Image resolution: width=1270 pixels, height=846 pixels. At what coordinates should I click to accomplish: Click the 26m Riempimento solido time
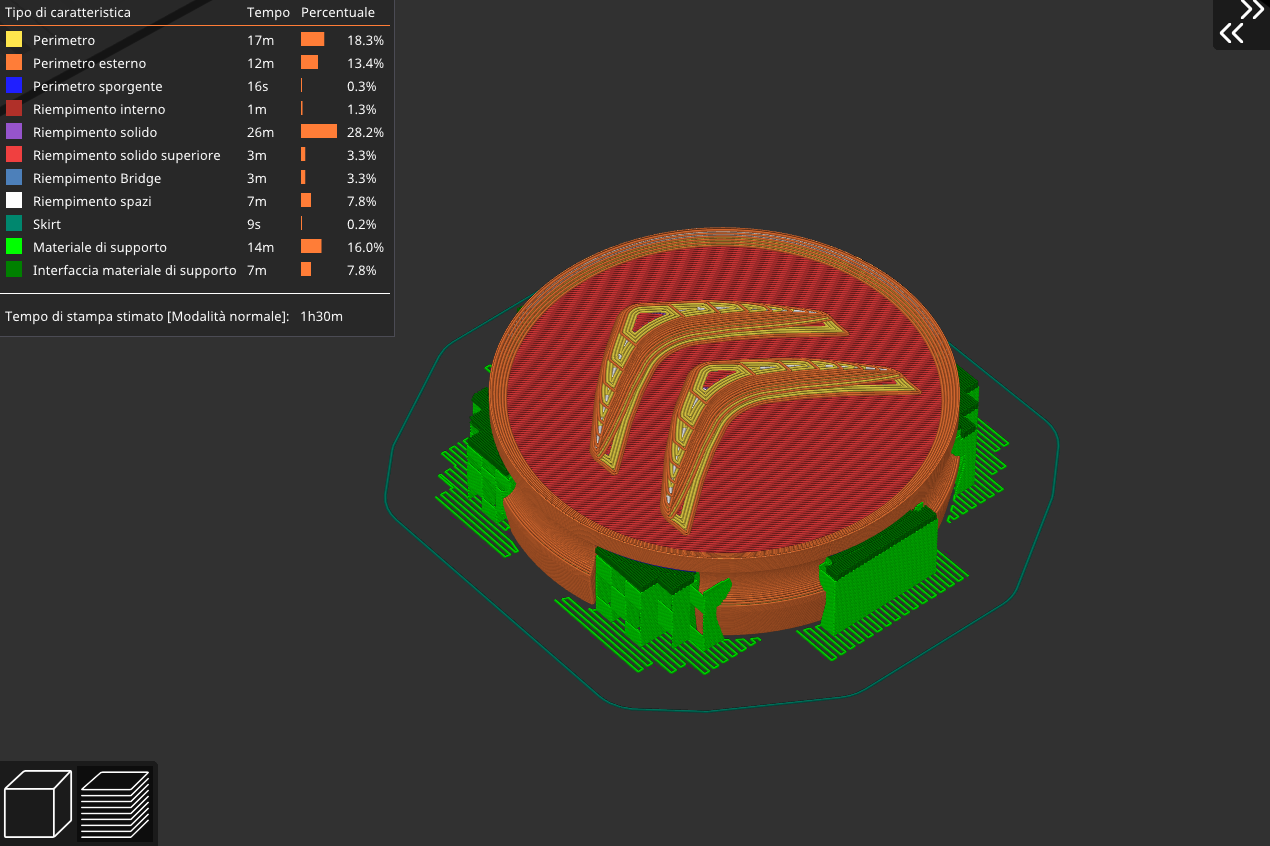click(x=260, y=132)
